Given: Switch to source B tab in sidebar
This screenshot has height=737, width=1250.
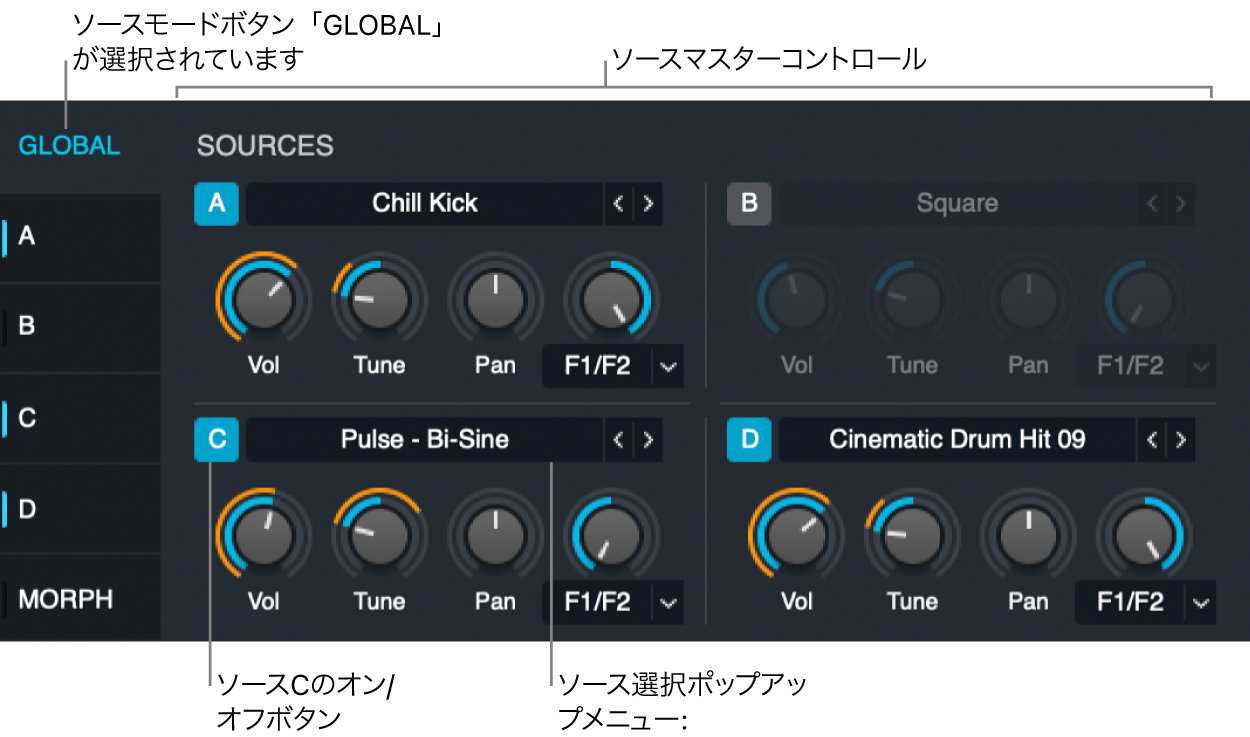Looking at the screenshot, I should click(x=80, y=327).
